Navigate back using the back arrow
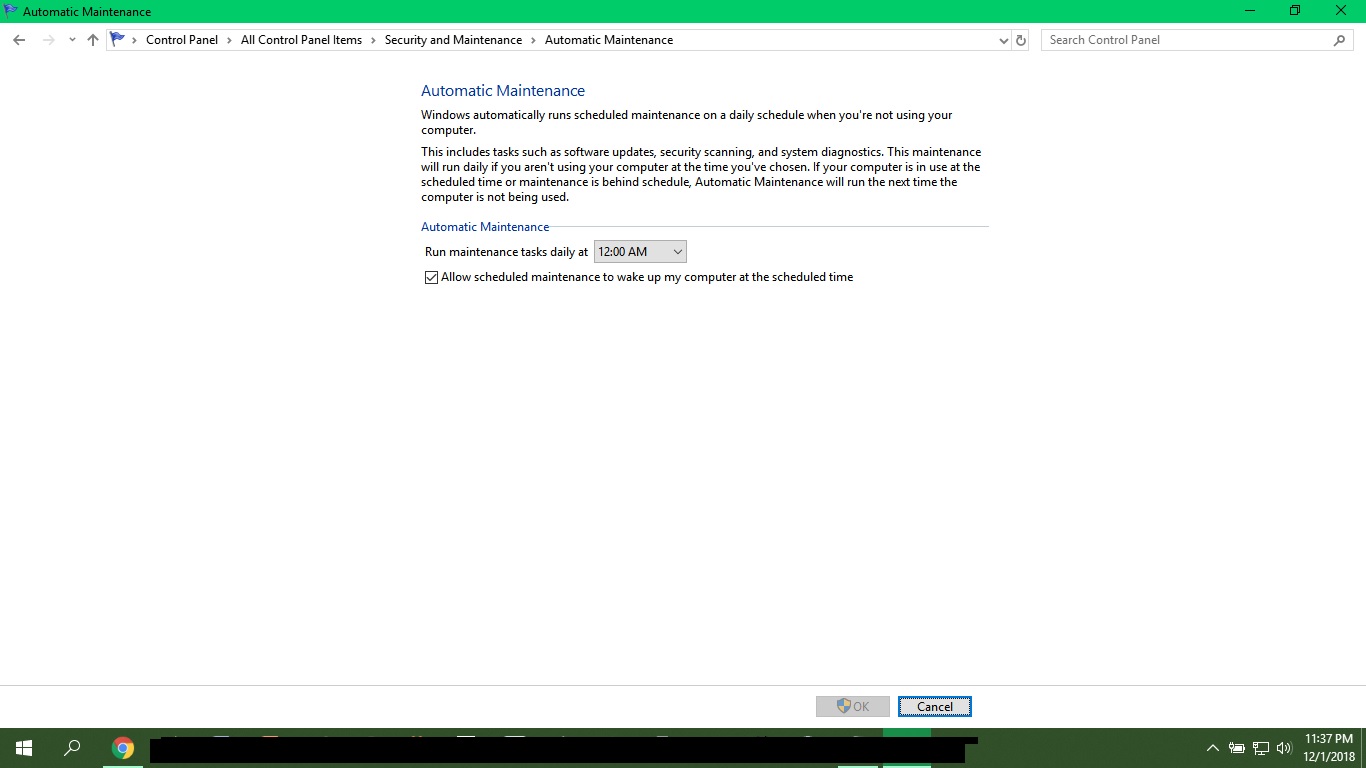 (x=18, y=39)
